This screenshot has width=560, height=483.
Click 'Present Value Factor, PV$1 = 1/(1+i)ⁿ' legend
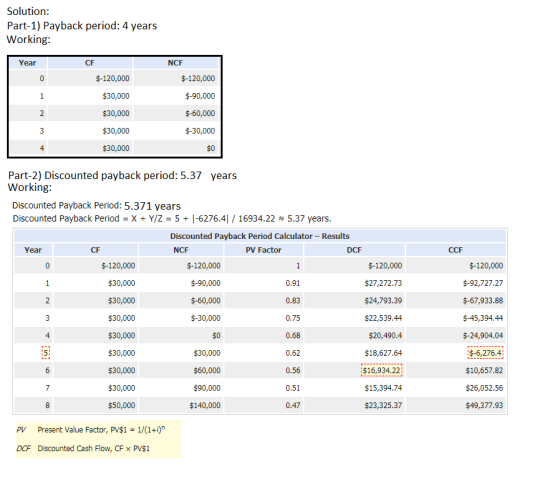(x=101, y=430)
